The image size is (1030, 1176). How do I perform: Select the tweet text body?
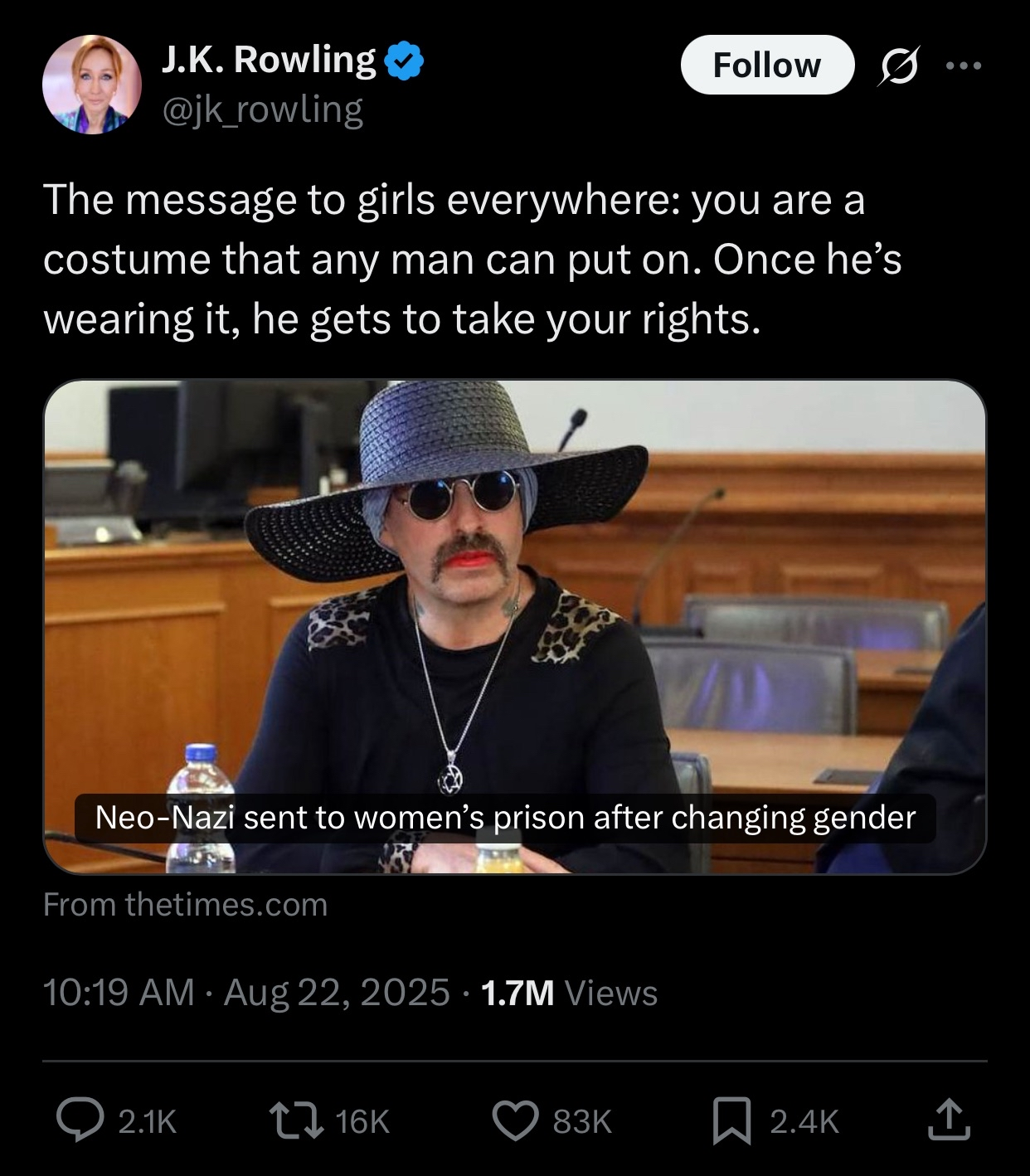(472, 260)
